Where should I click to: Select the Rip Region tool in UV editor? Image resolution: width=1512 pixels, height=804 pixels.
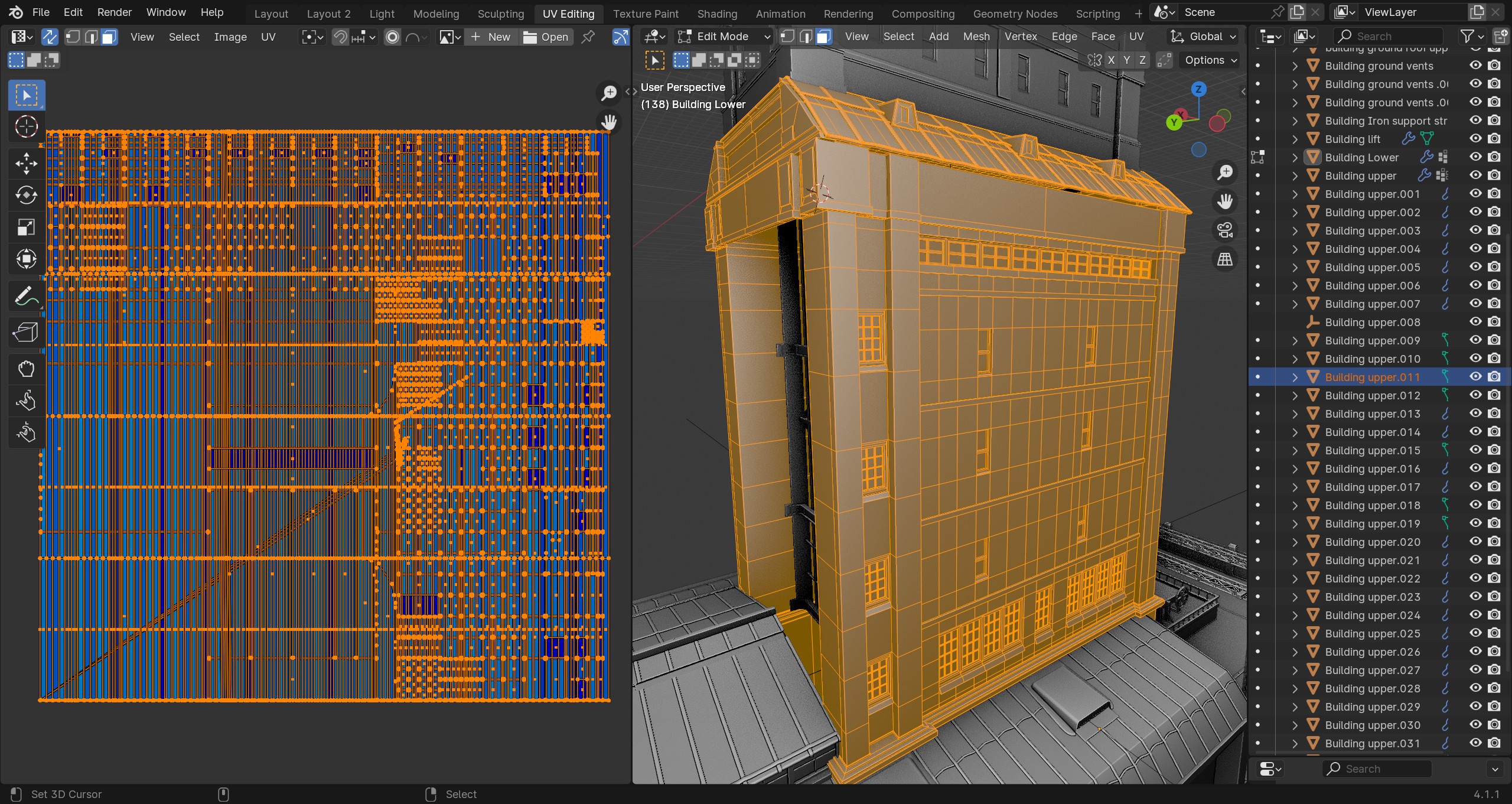(27, 333)
